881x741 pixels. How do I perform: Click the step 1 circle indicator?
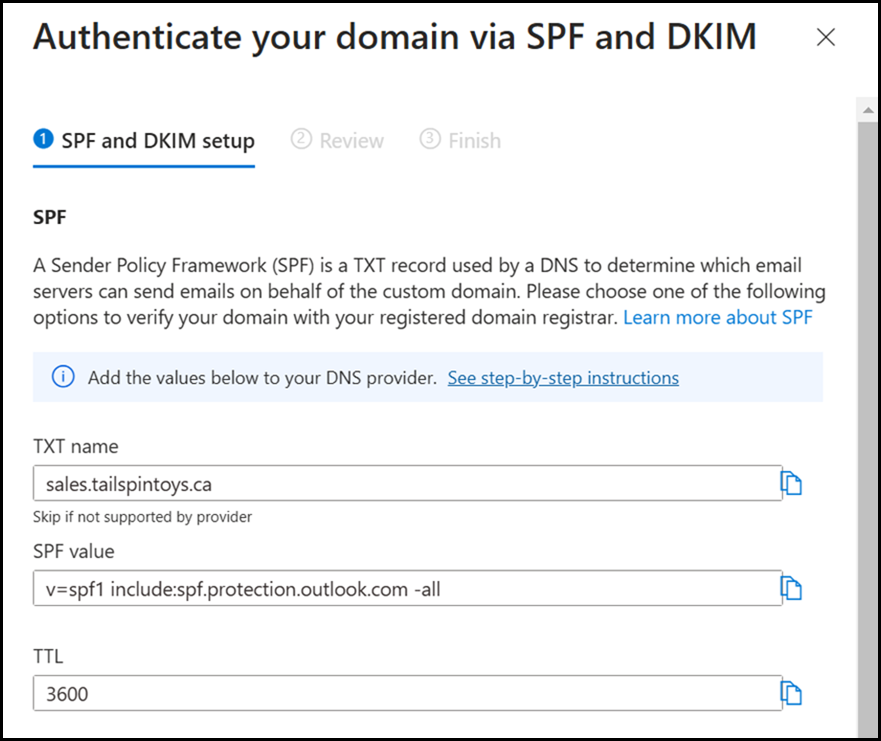[43, 140]
